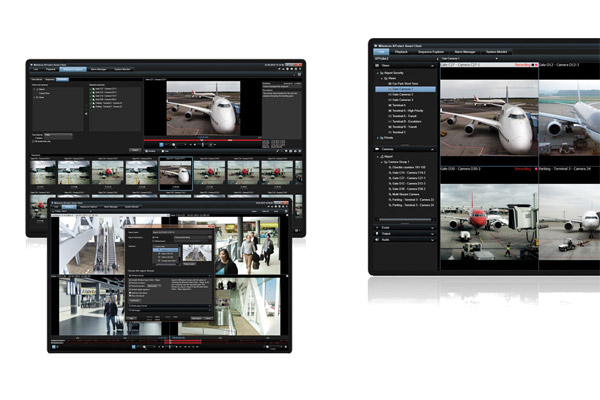The image size is (600, 400).
Task: Open Alarm Manager tab in large right window
Action: [465, 52]
